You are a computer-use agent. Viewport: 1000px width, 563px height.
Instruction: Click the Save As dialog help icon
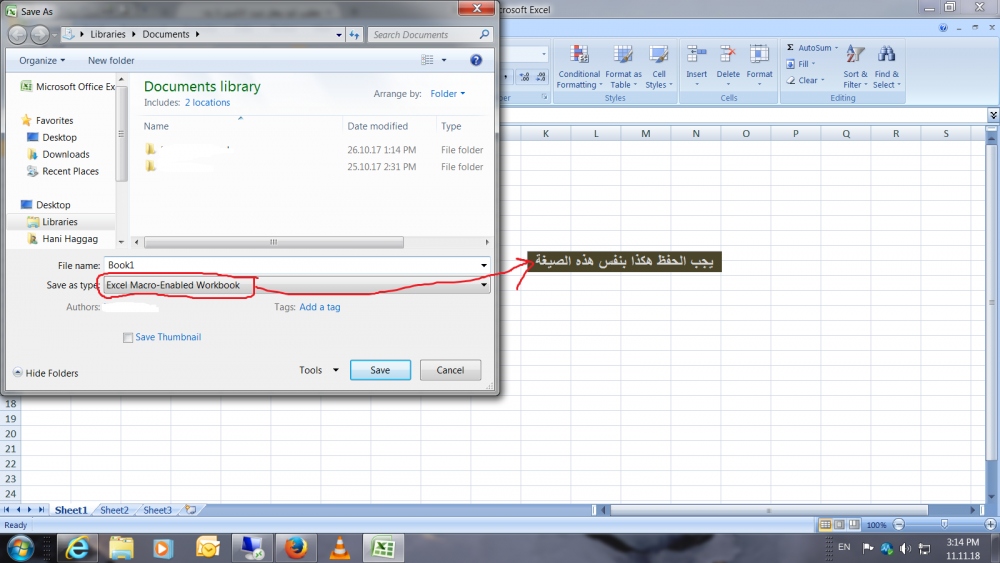[x=476, y=60]
